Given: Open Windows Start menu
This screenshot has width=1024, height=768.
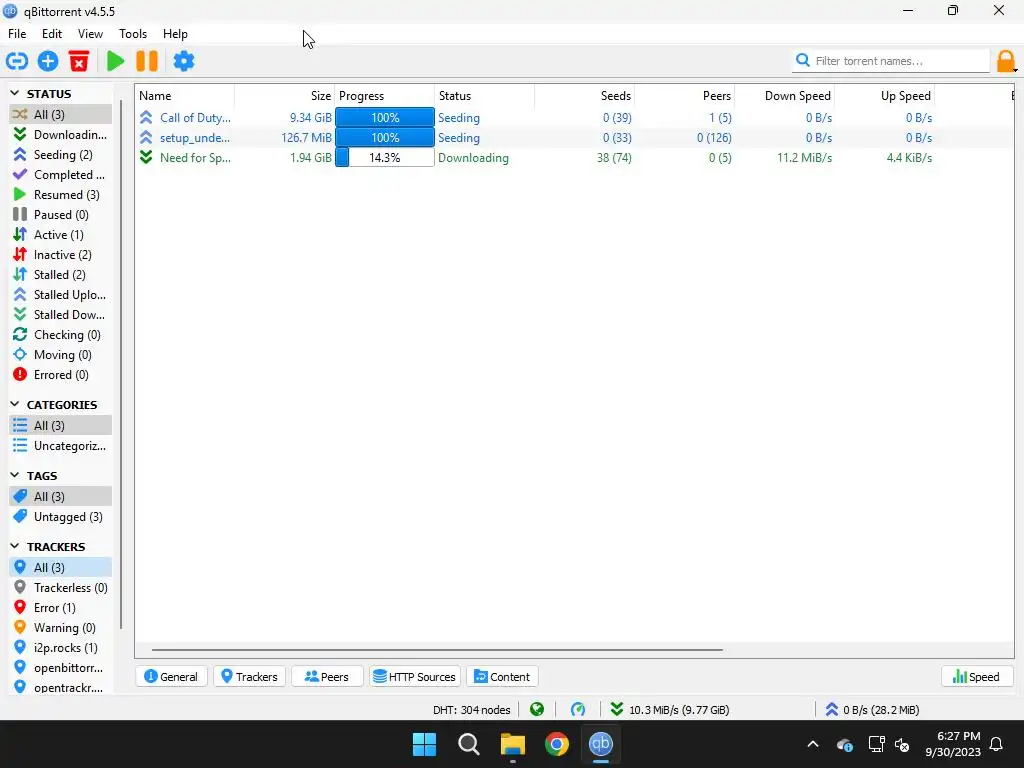Looking at the screenshot, I should click(424, 744).
